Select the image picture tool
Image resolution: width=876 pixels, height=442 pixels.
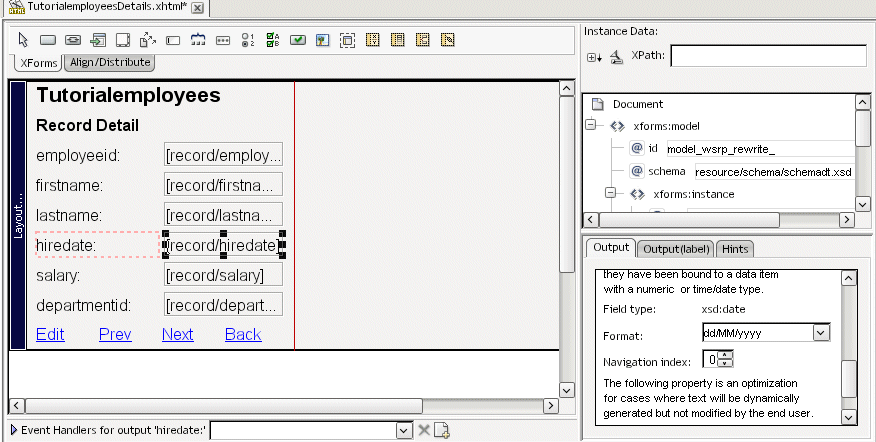(323, 40)
